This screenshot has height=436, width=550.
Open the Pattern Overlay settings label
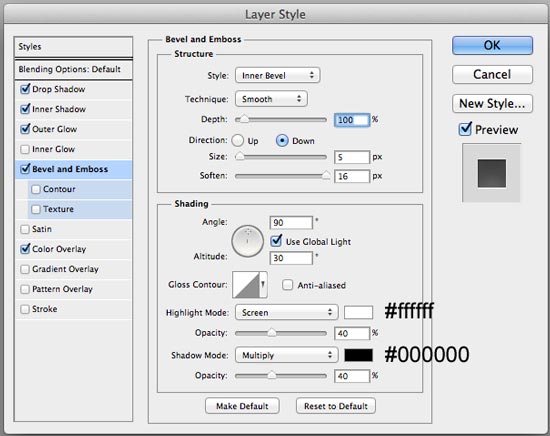[62, 289]
